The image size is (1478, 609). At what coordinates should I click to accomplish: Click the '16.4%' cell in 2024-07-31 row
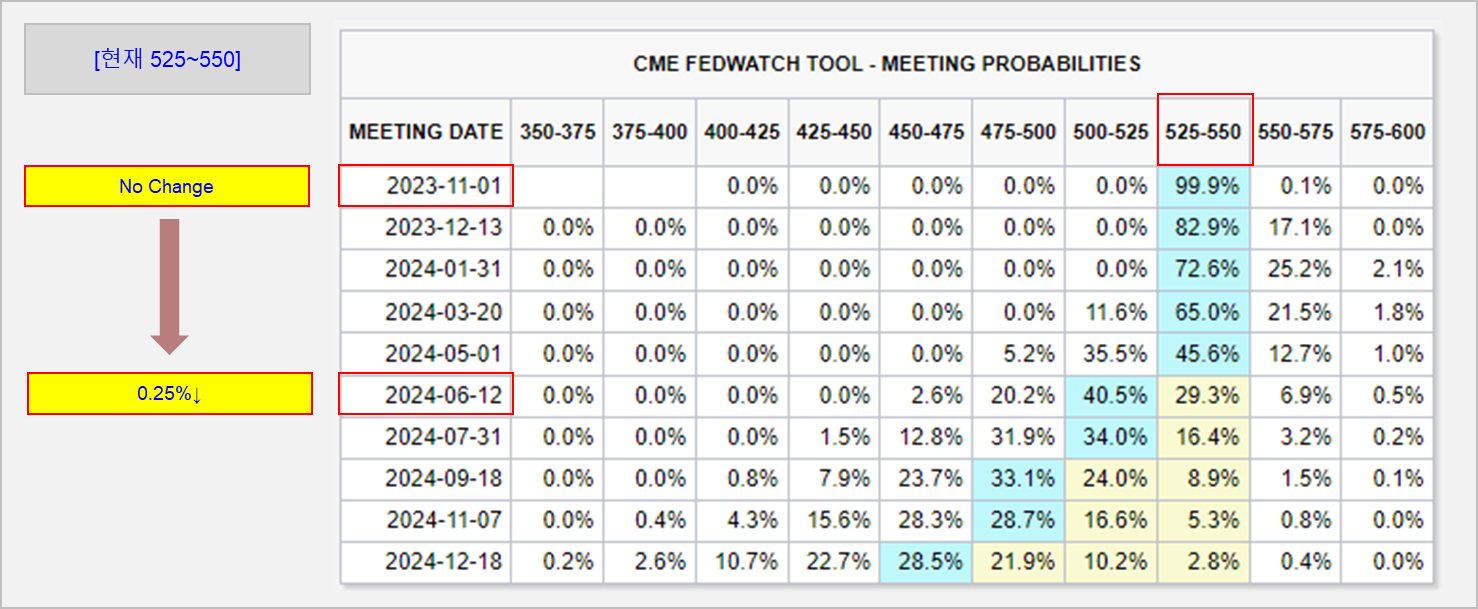(x=1204, y=437)
